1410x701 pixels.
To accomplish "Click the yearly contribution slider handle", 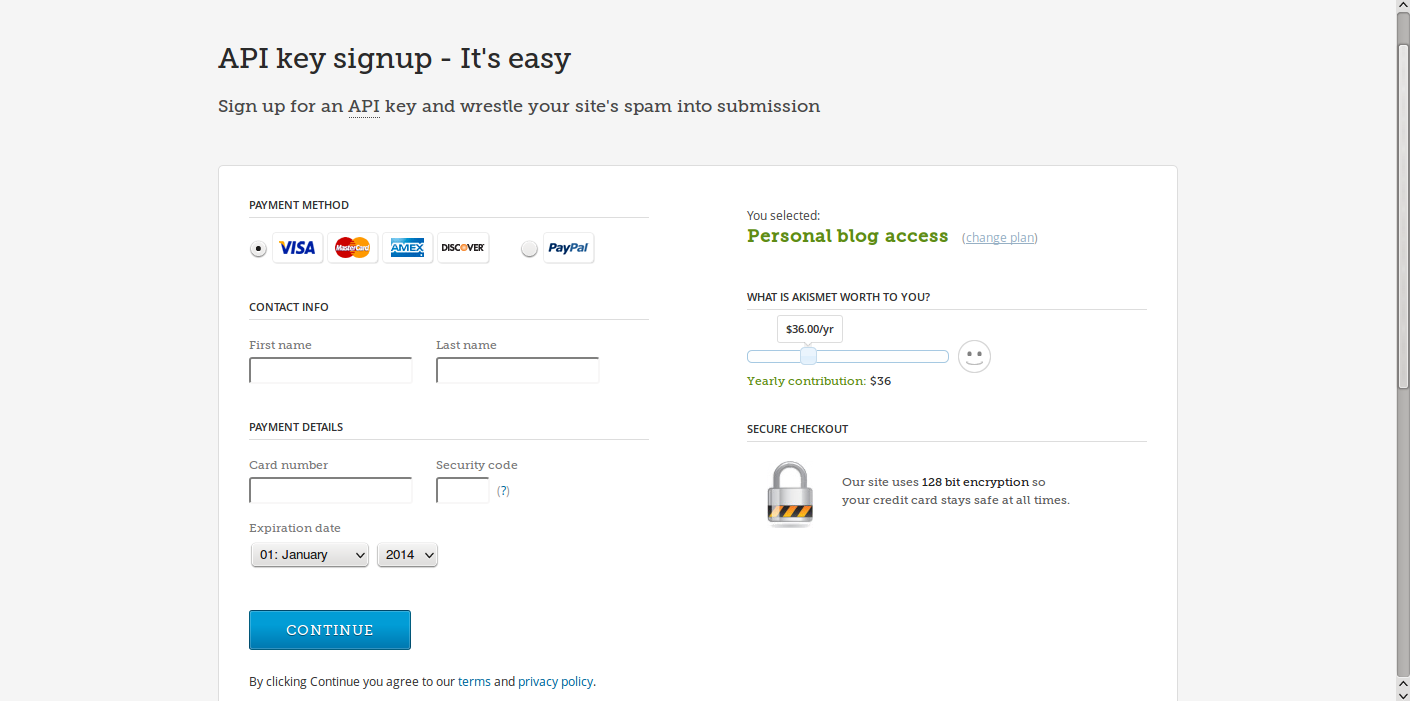I will click(x=808, y=357).
